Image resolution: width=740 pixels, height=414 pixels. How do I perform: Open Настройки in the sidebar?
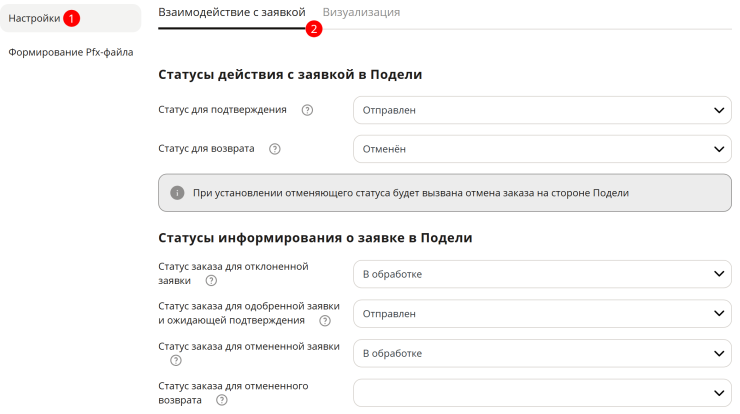(70, 18)
